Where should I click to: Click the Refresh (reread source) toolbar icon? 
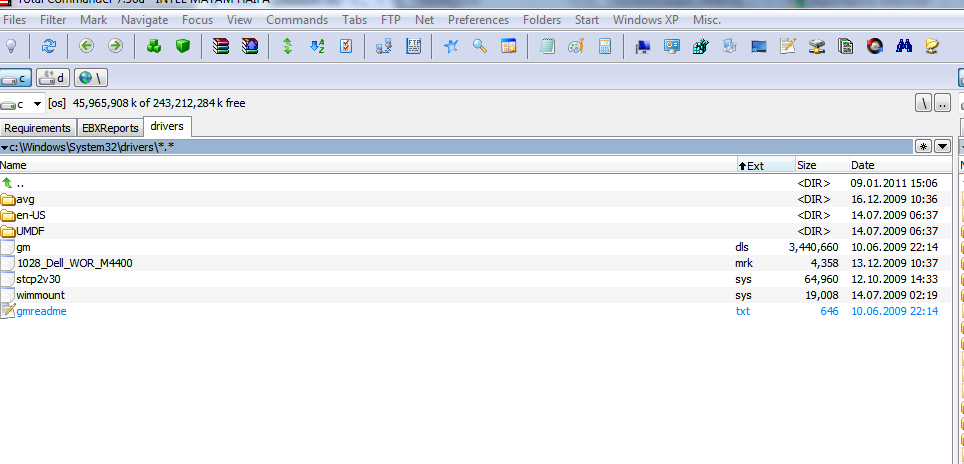[x=48, y=45]
